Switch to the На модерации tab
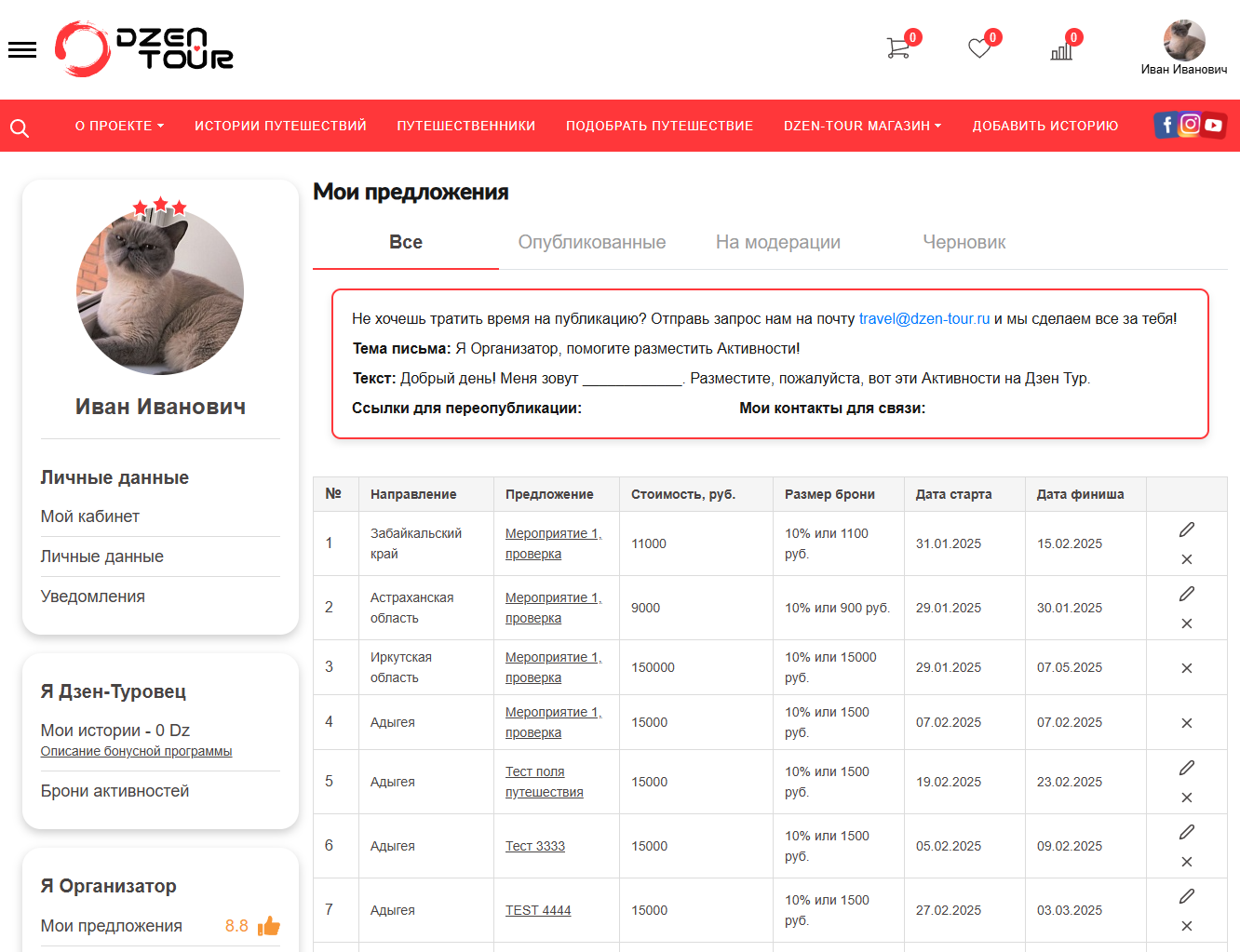This screenshot has height=952, width=1240. tap(778, 242)
